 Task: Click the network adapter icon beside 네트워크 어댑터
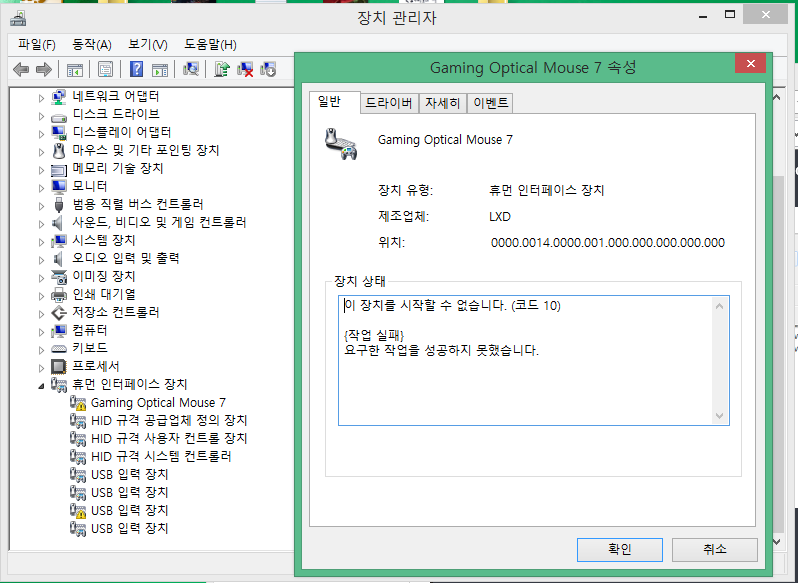pyautogui.click(x=59, y=97)
